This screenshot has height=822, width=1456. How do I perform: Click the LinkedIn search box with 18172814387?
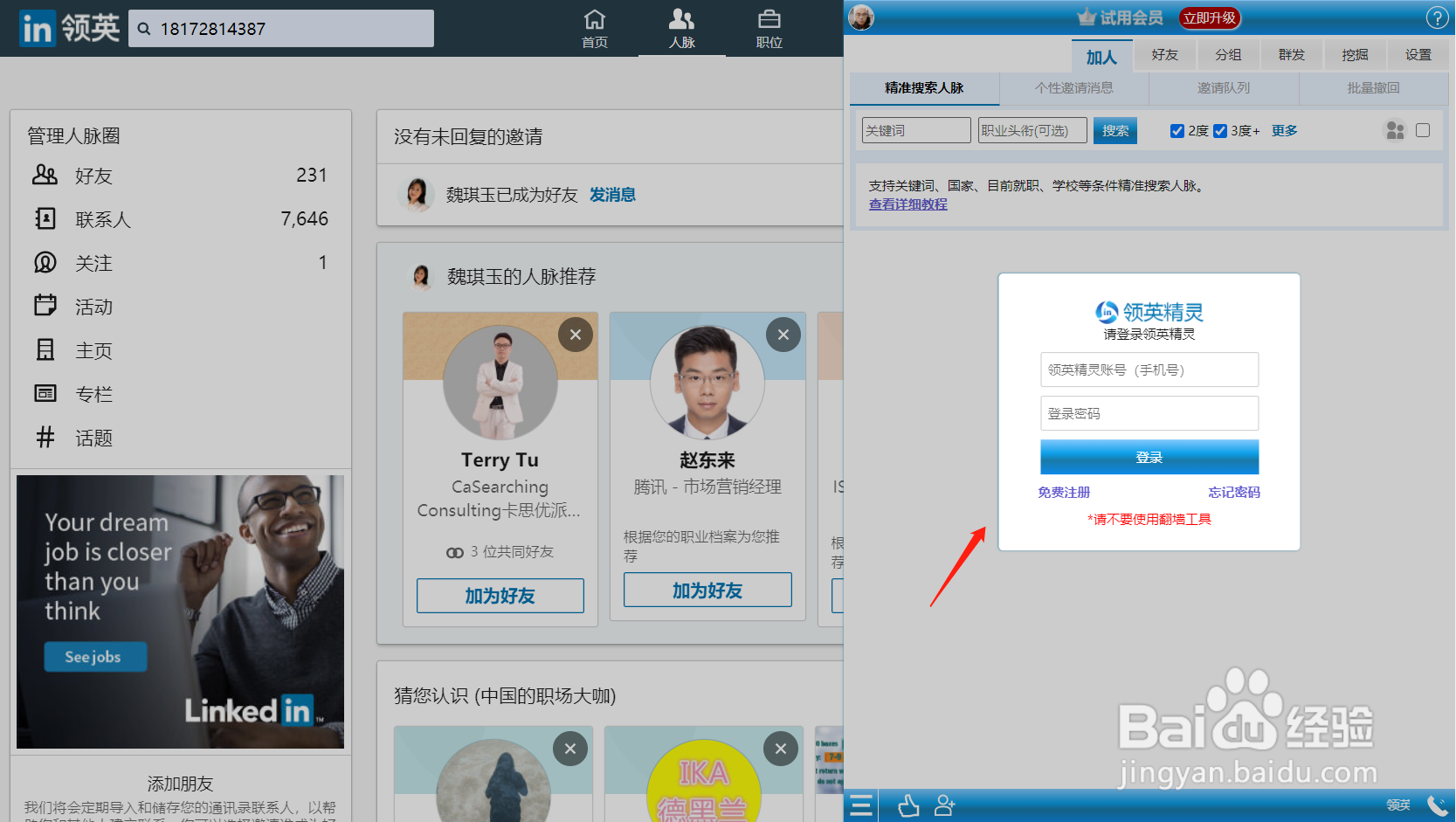point(281,29)
